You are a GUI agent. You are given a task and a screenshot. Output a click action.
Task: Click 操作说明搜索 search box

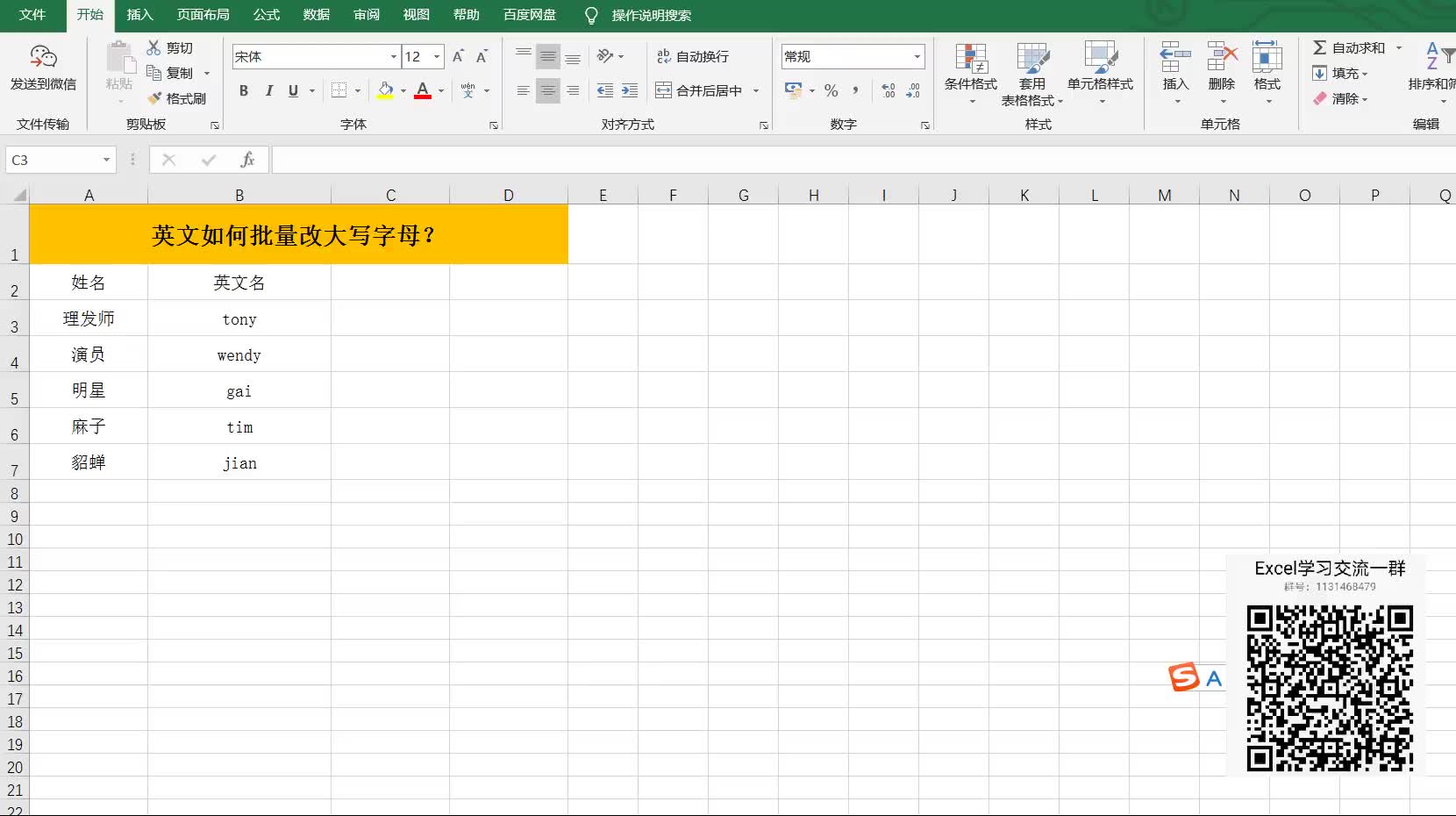(652, 15)
